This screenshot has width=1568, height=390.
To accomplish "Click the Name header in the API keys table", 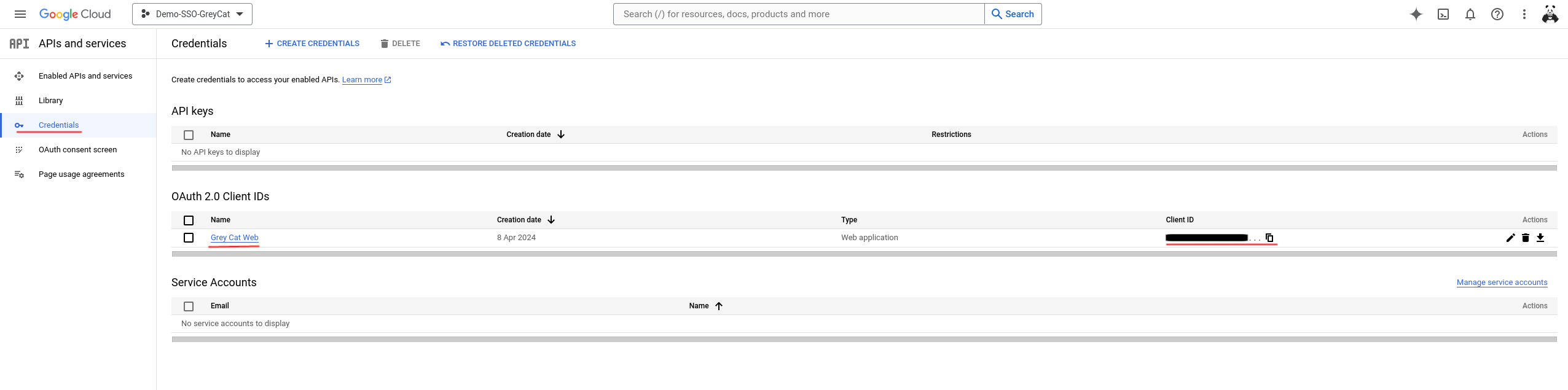I will [x=221, y=135].
